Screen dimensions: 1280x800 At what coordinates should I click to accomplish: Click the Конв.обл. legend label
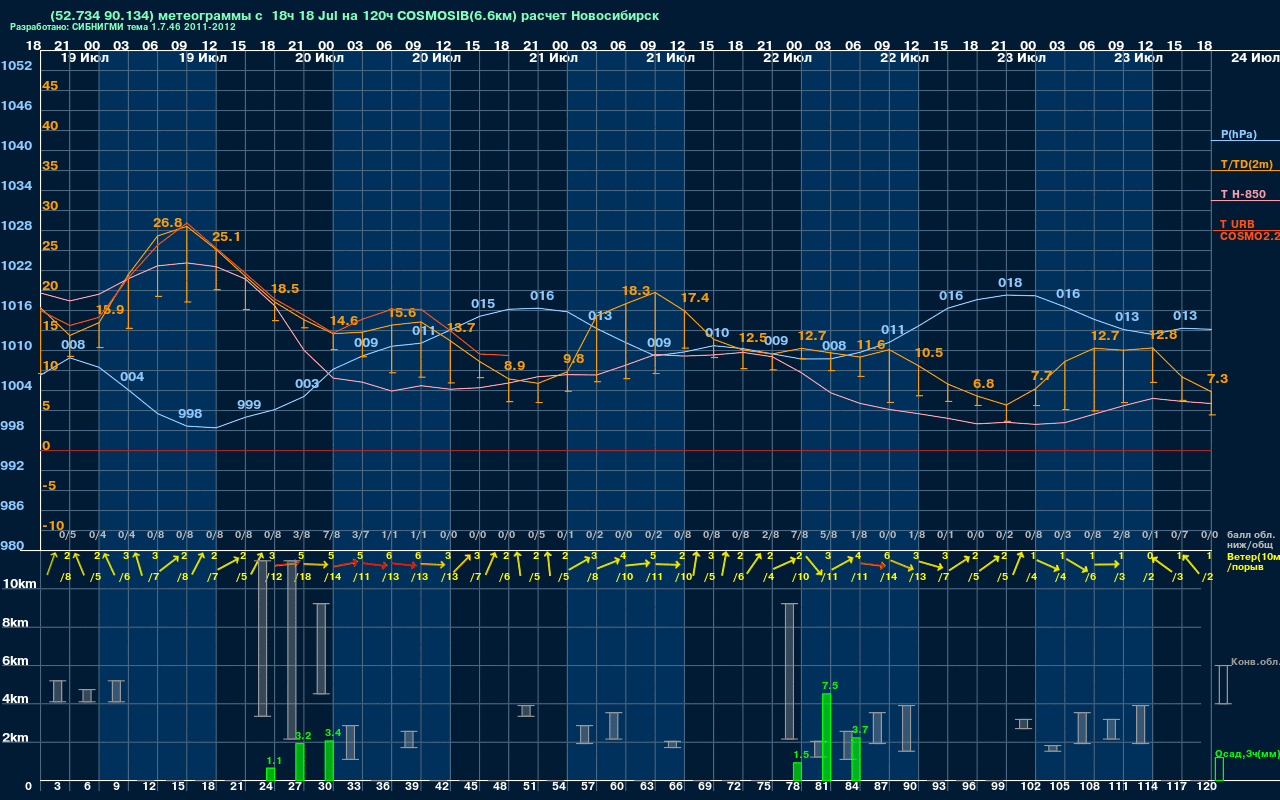[1254, 662]
